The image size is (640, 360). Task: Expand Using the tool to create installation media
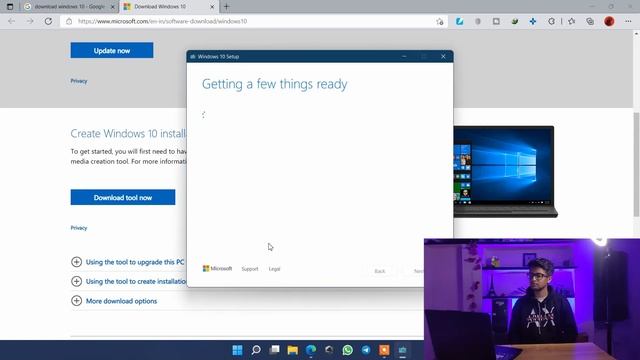coord(129,281)
